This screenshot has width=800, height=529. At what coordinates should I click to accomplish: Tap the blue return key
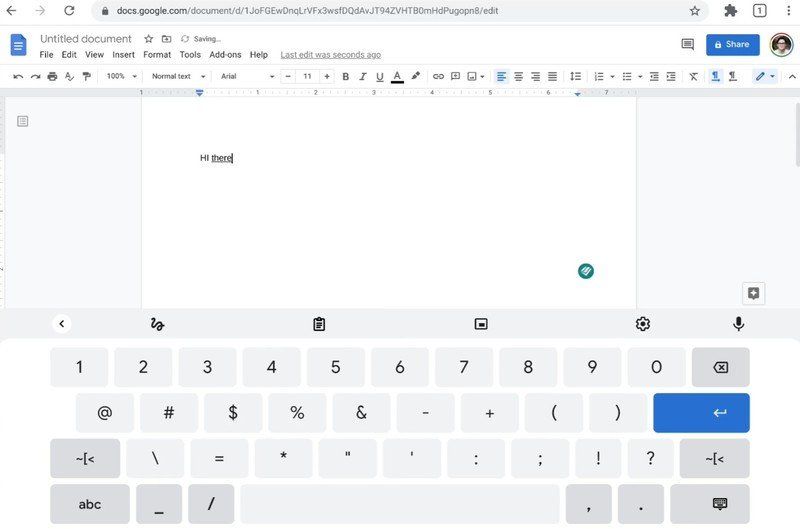(702, 413)
